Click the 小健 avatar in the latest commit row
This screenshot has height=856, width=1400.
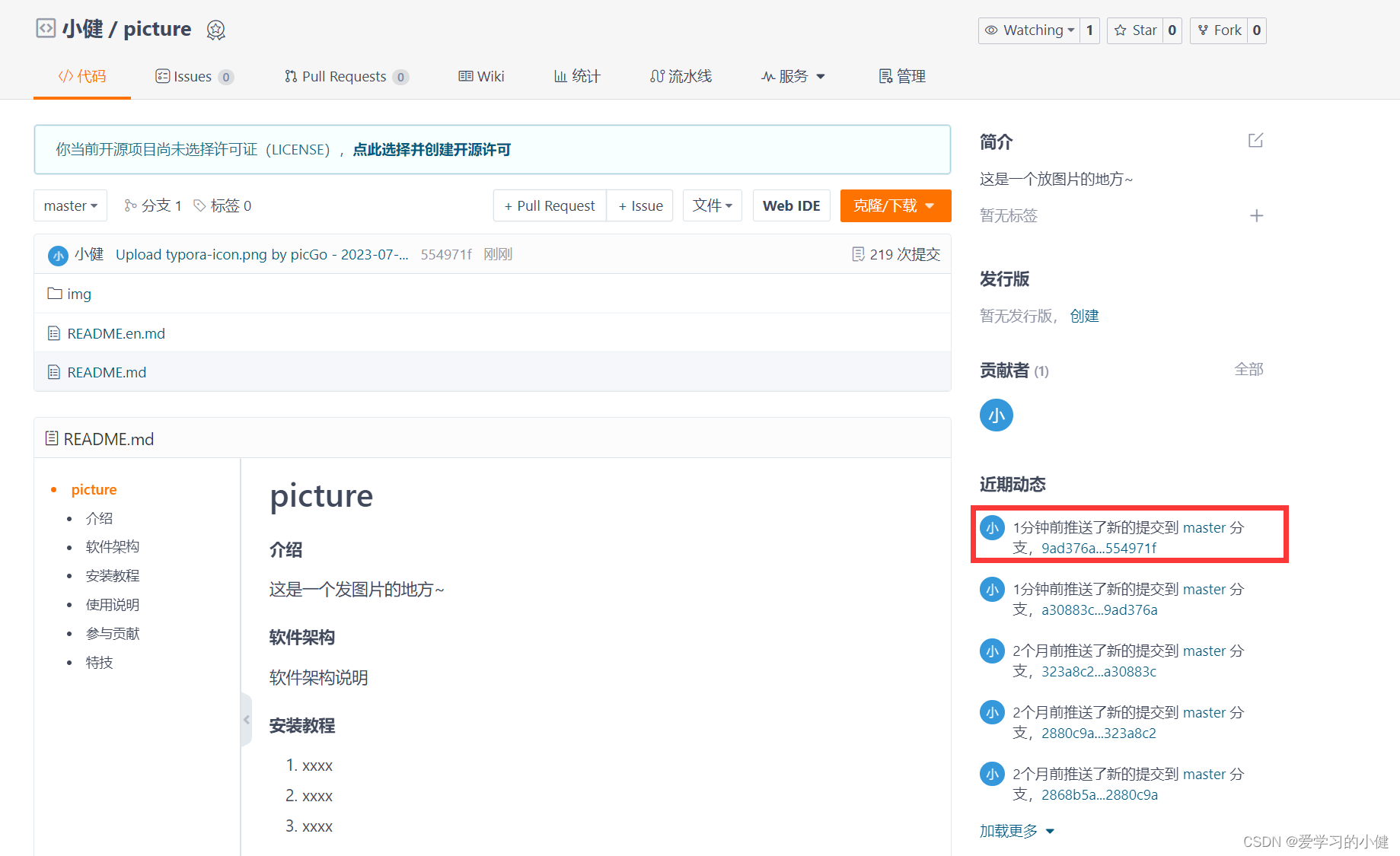[x=58, y=256]
